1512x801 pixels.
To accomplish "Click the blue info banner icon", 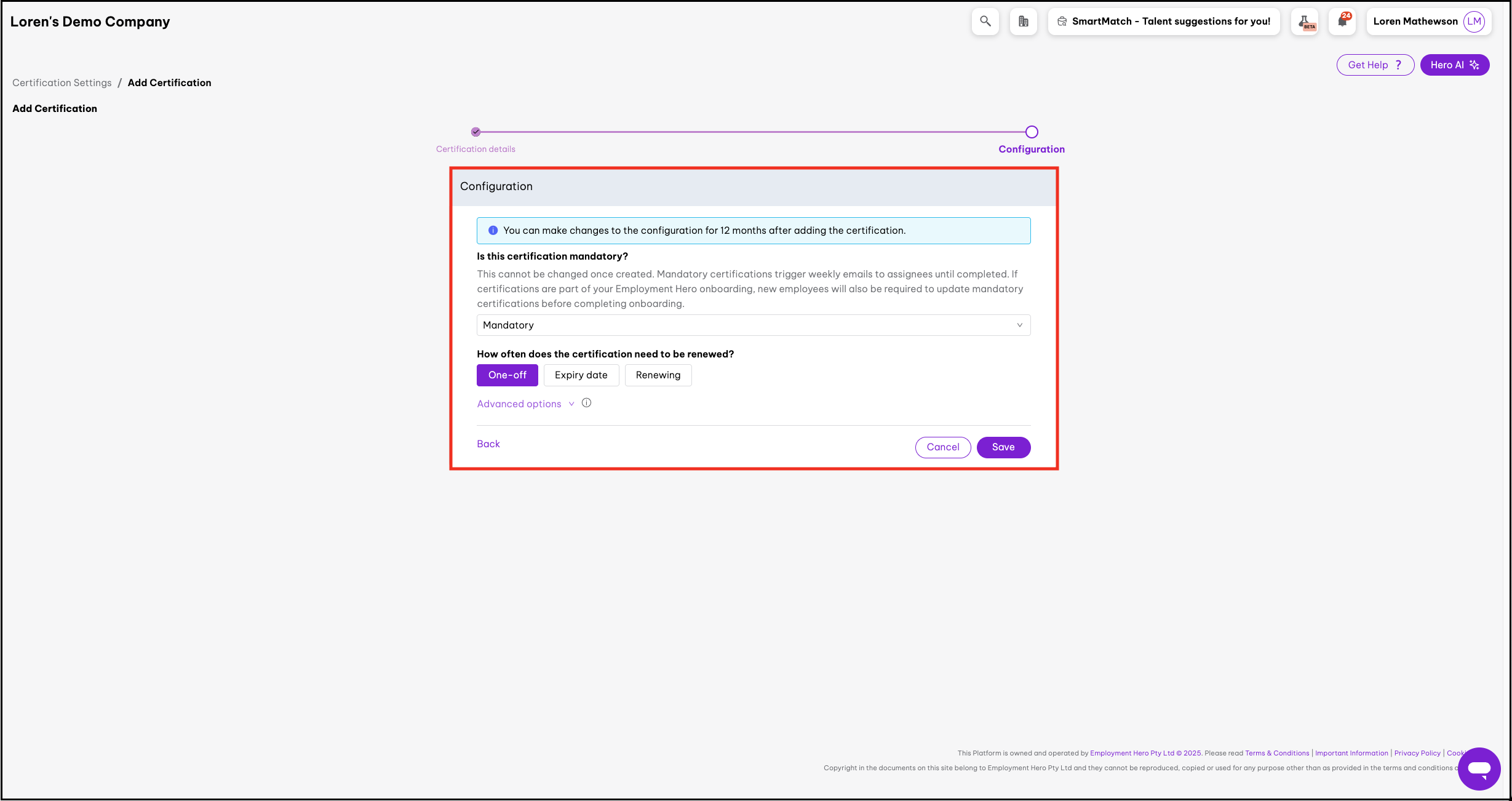I will (x=493, y=231).
